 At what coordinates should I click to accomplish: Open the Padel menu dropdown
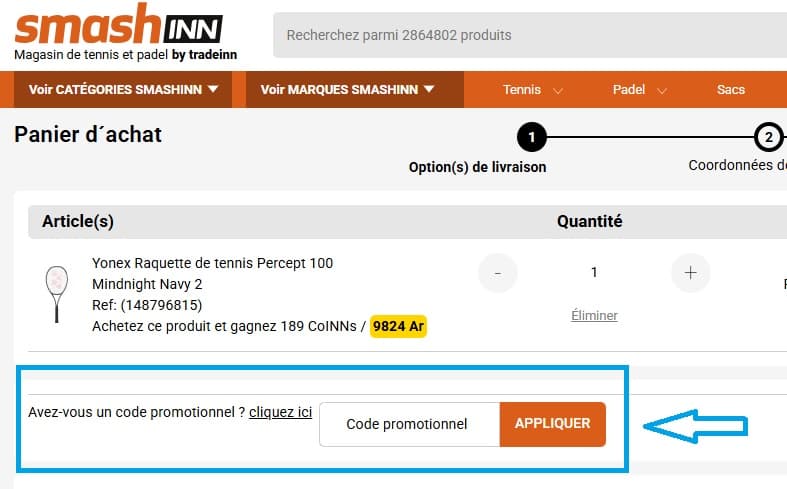pyautogui.click(x=639, y=90)
